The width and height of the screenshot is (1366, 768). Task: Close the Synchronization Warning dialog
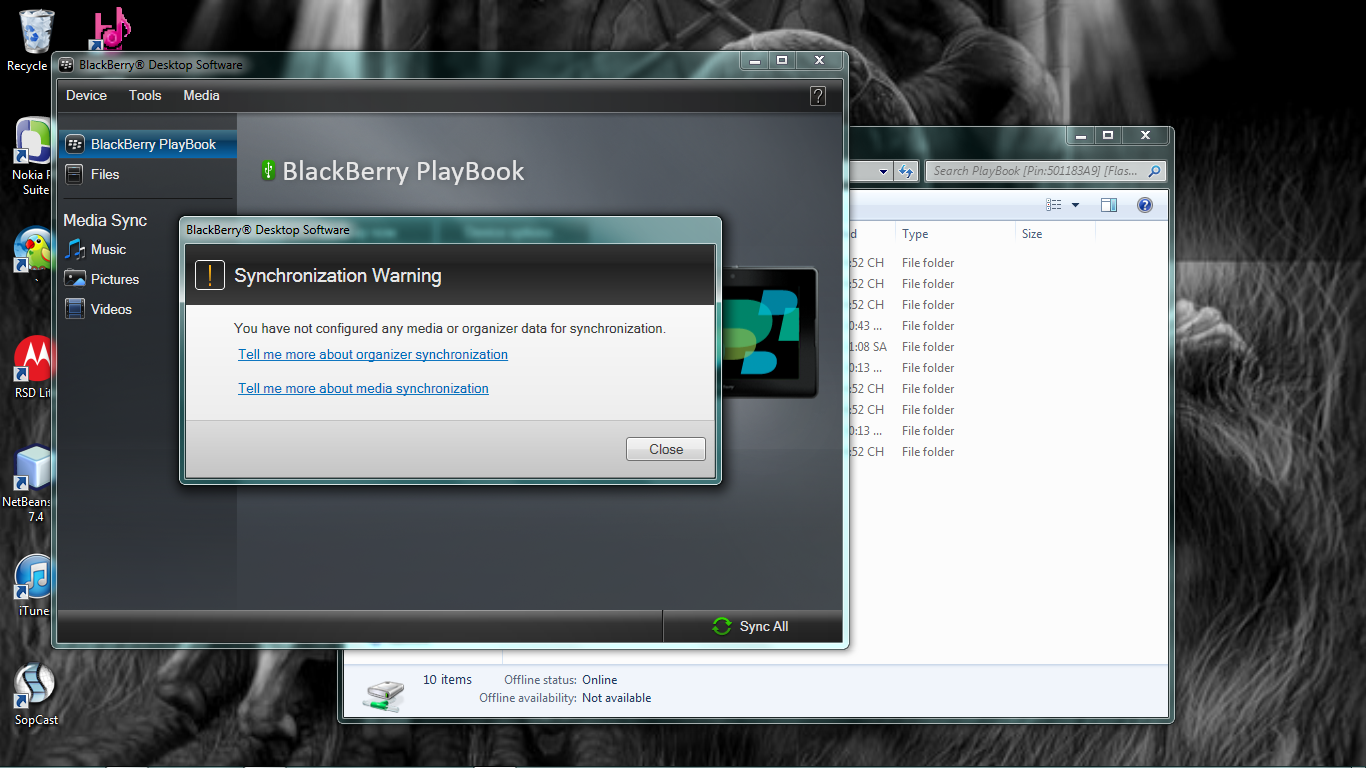pyautogui.click(x=666, y=449)
